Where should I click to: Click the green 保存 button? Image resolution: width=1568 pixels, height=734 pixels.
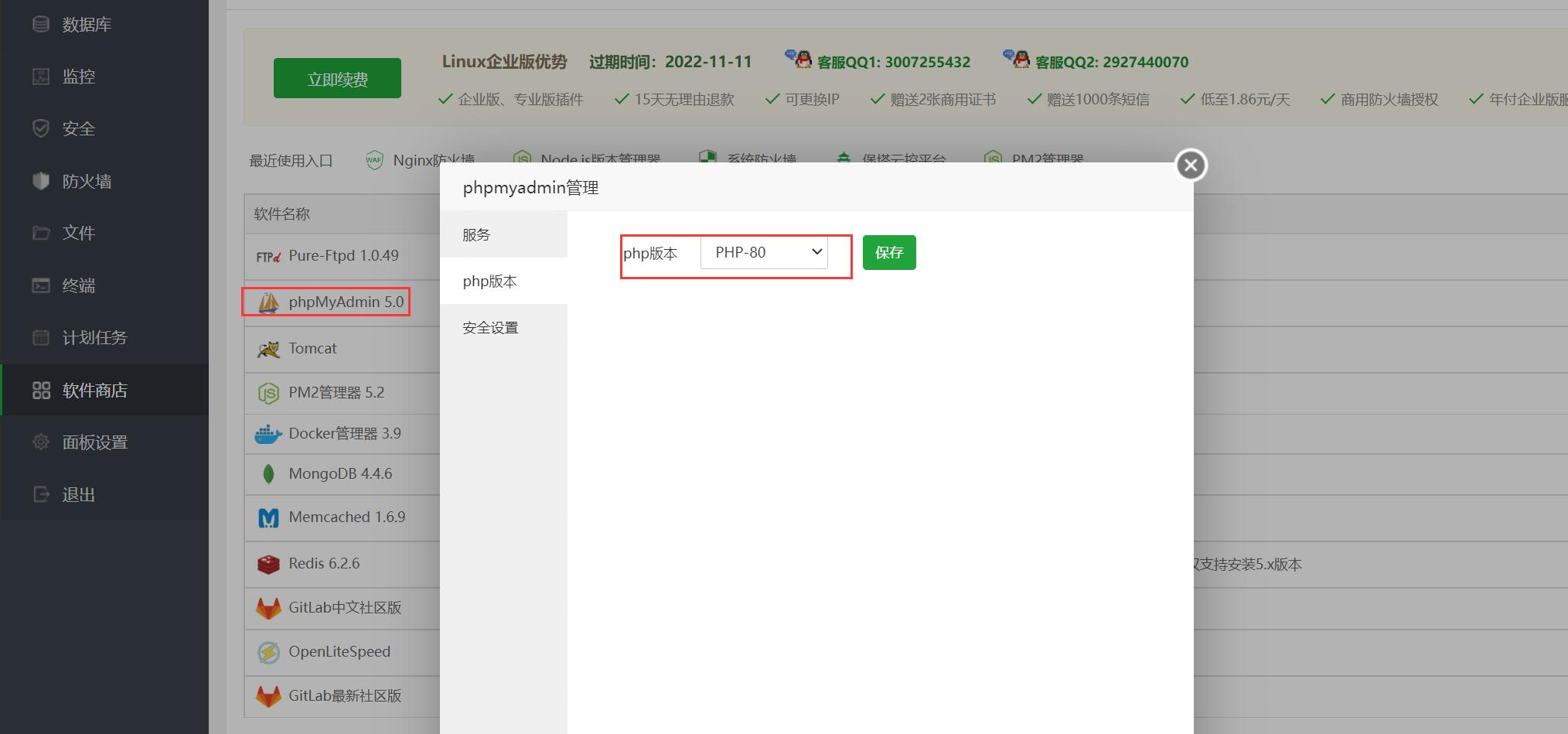(x=889, y=252)
